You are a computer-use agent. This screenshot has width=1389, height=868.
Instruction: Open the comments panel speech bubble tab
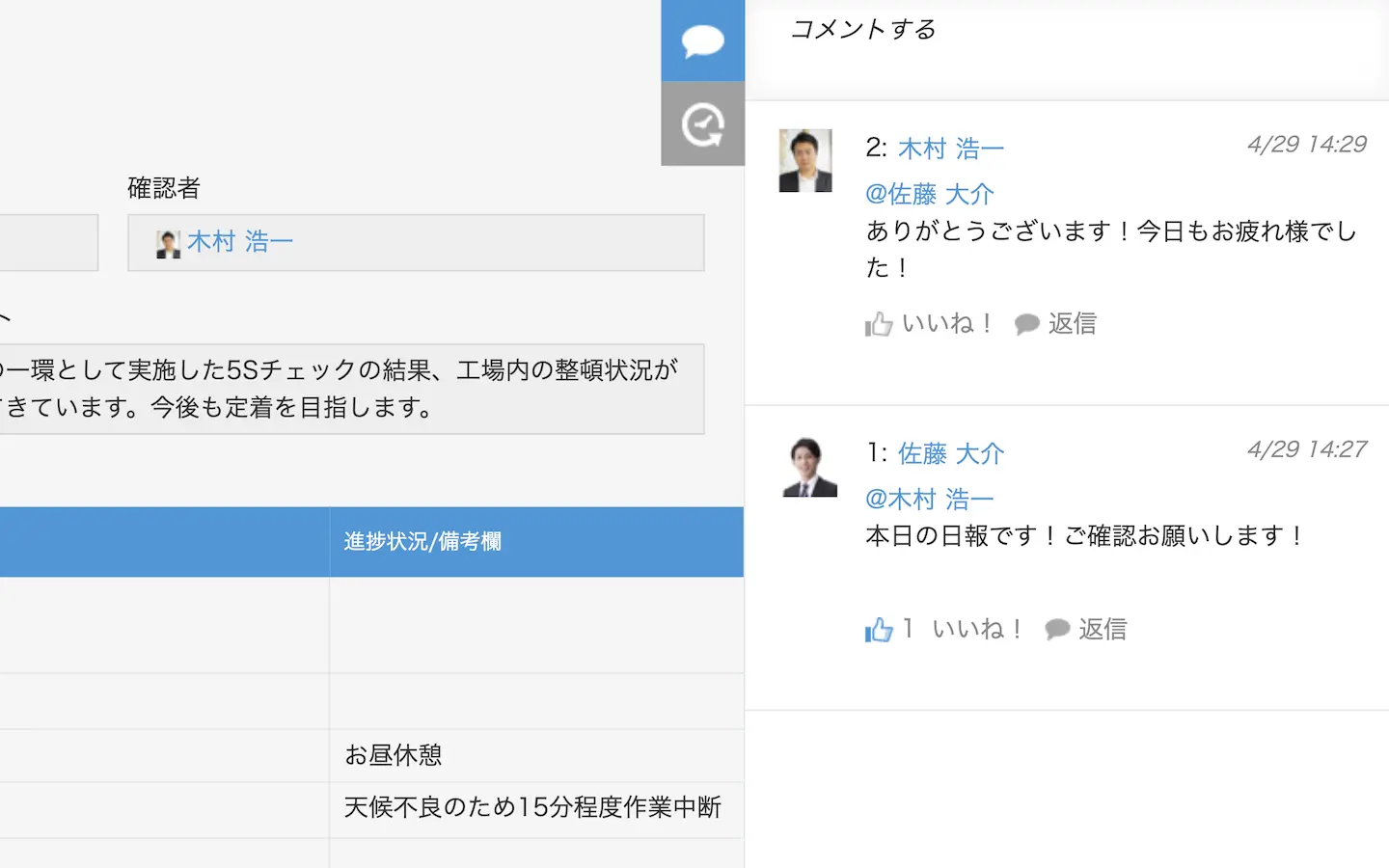click(702, 41)
